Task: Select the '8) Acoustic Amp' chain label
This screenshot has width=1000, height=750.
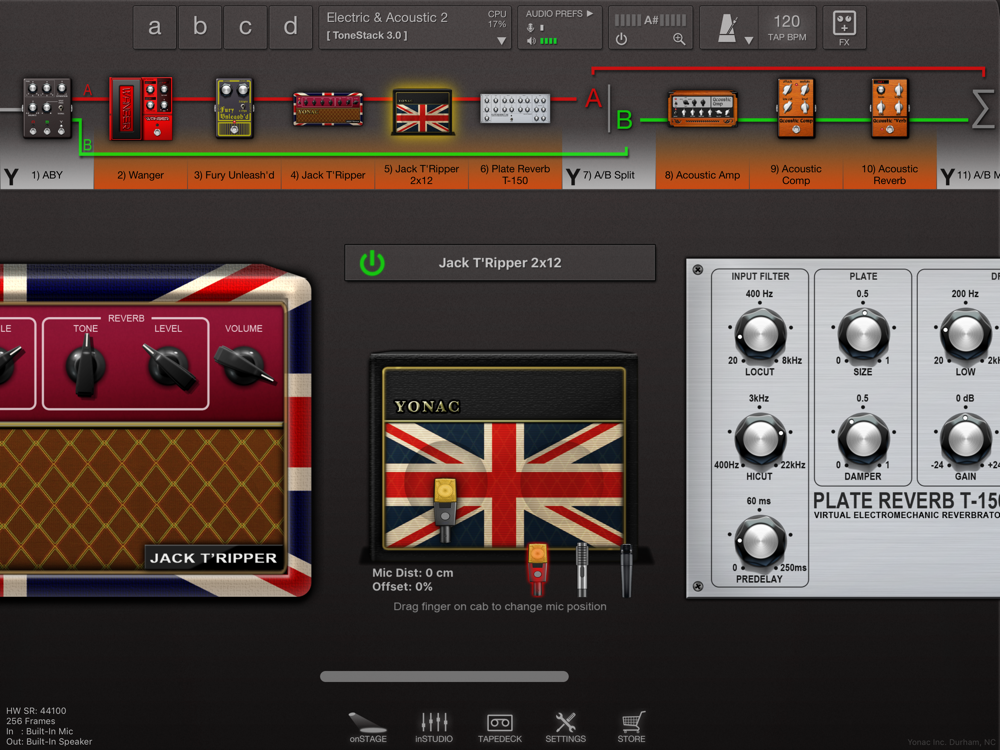Action: point(702,175)
